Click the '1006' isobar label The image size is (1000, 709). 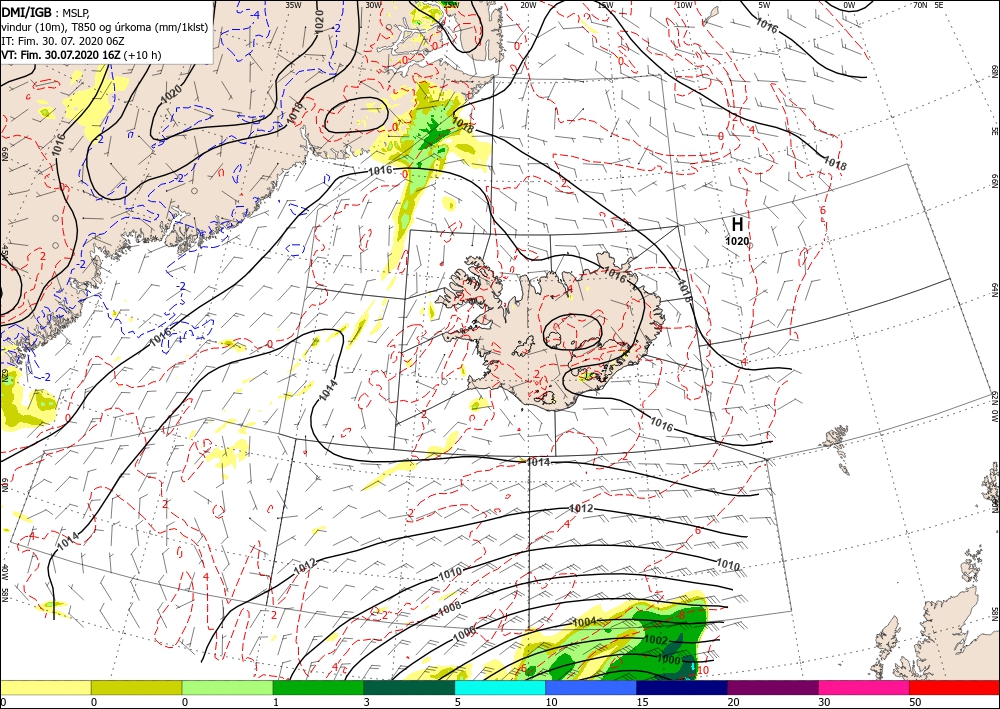click(x=464, y=634)
